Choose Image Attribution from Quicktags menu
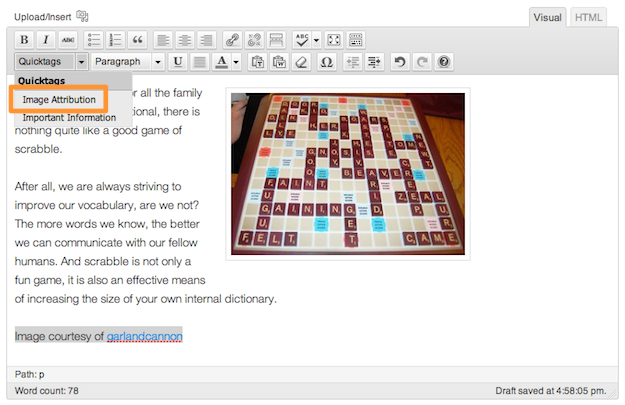 [x=59, y=100]
